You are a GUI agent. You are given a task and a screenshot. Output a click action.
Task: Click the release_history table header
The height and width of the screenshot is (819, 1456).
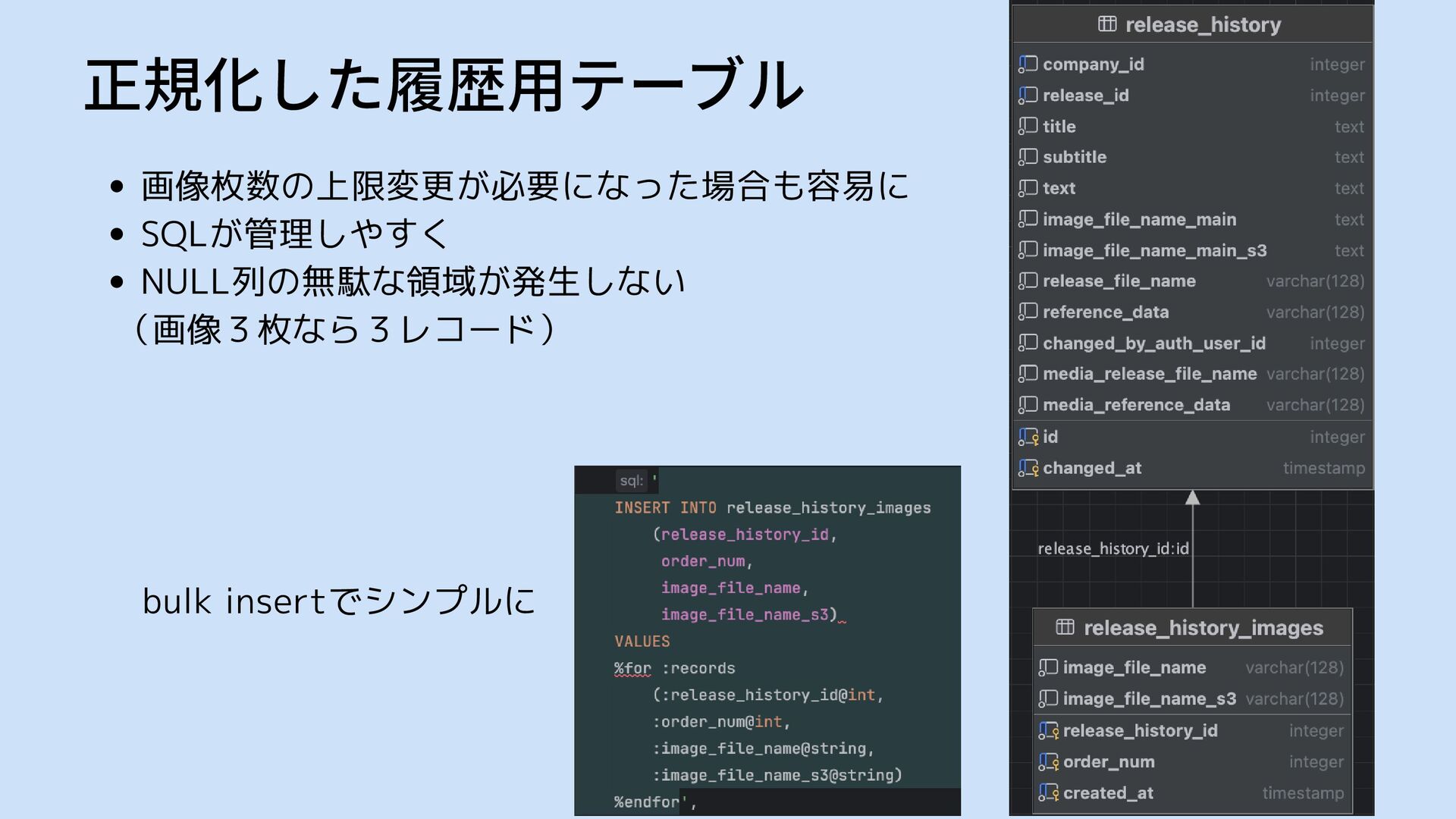1203,25
